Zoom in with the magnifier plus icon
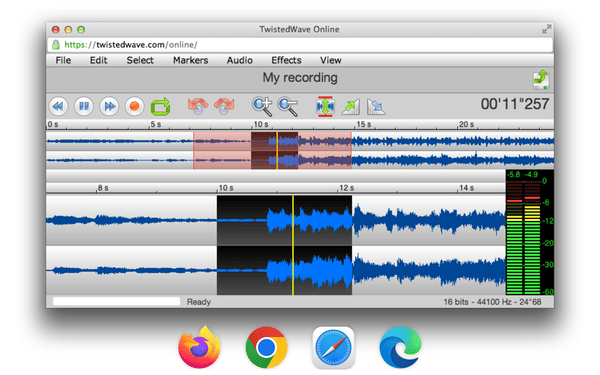This screenshot has width=600, height=375. click(262, 106)
